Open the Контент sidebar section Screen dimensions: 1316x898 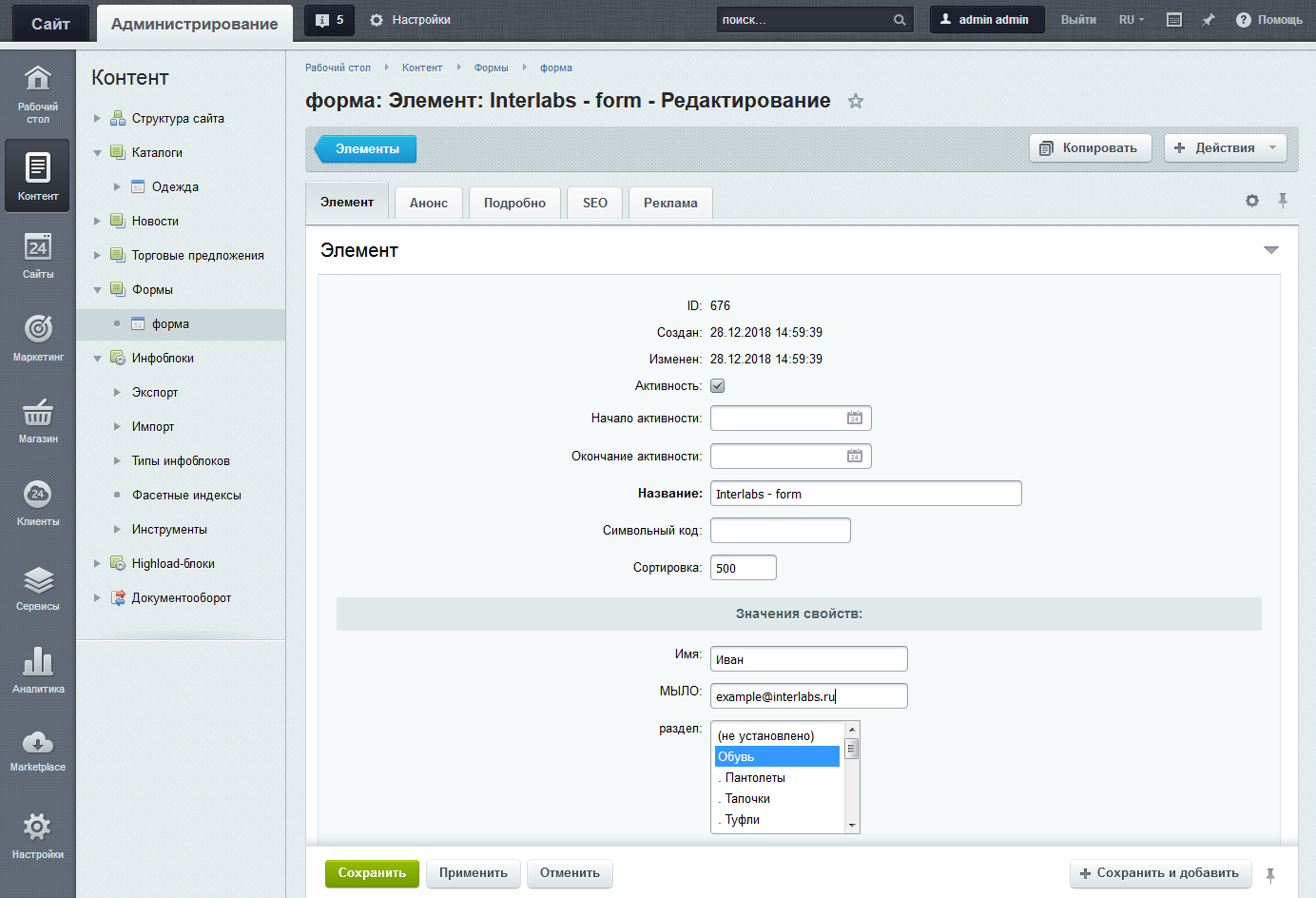tap(38, 175)
